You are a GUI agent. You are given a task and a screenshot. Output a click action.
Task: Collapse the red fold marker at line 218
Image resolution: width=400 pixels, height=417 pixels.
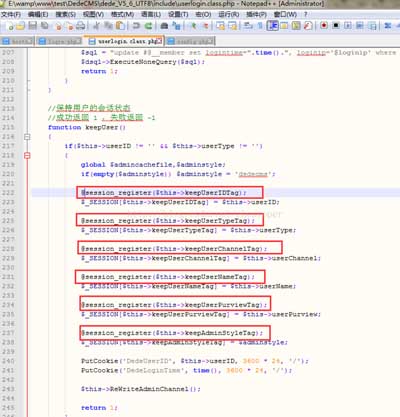click(27, 155)
